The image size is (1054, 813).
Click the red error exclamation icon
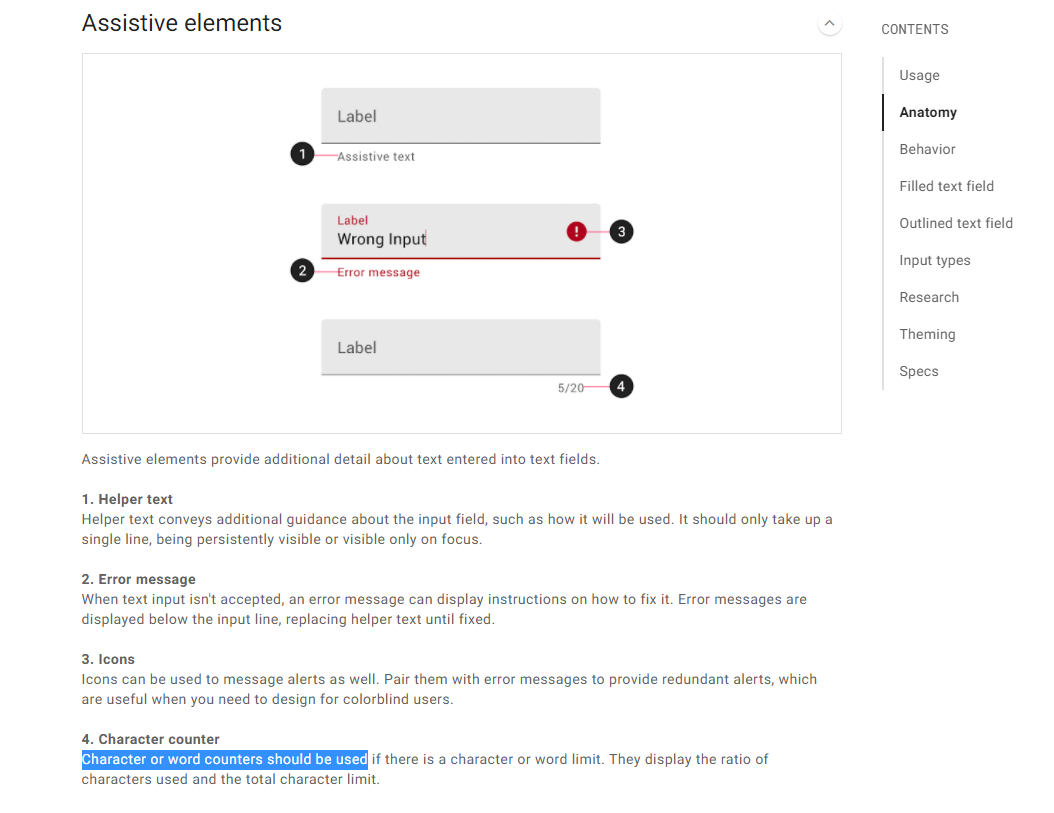tap(576, 231)
